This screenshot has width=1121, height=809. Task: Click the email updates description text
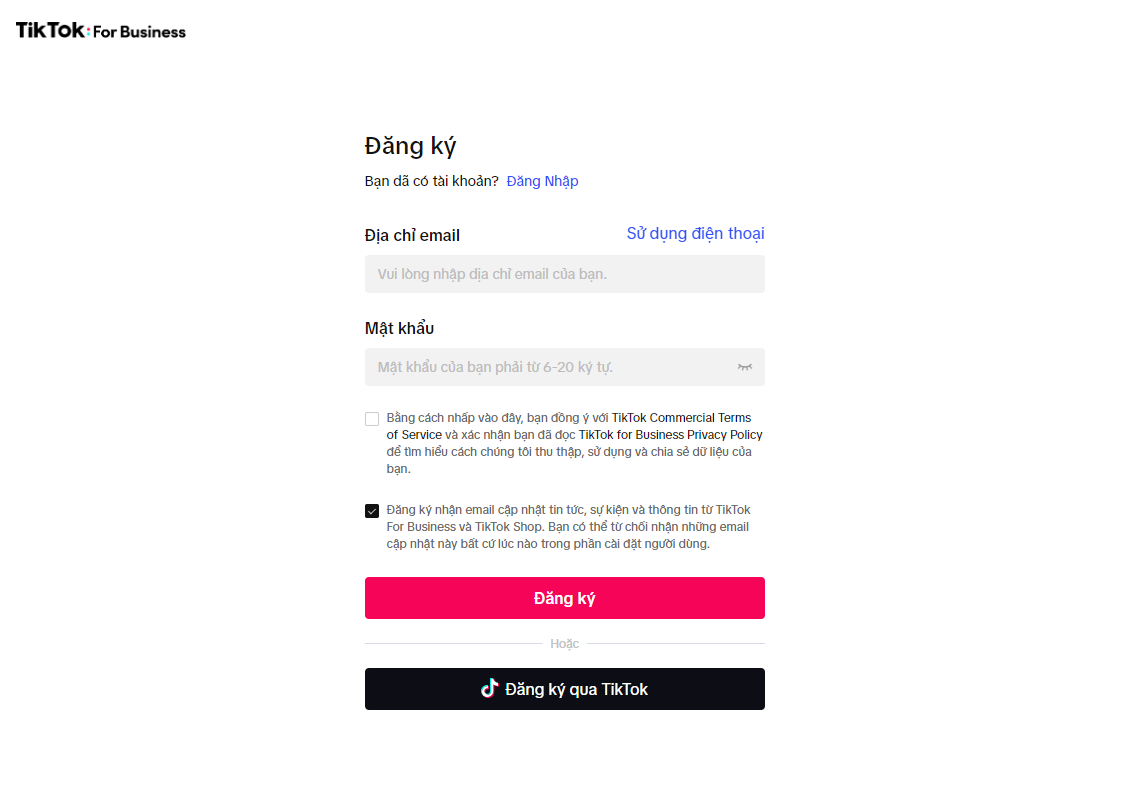[x=568, y=527]
